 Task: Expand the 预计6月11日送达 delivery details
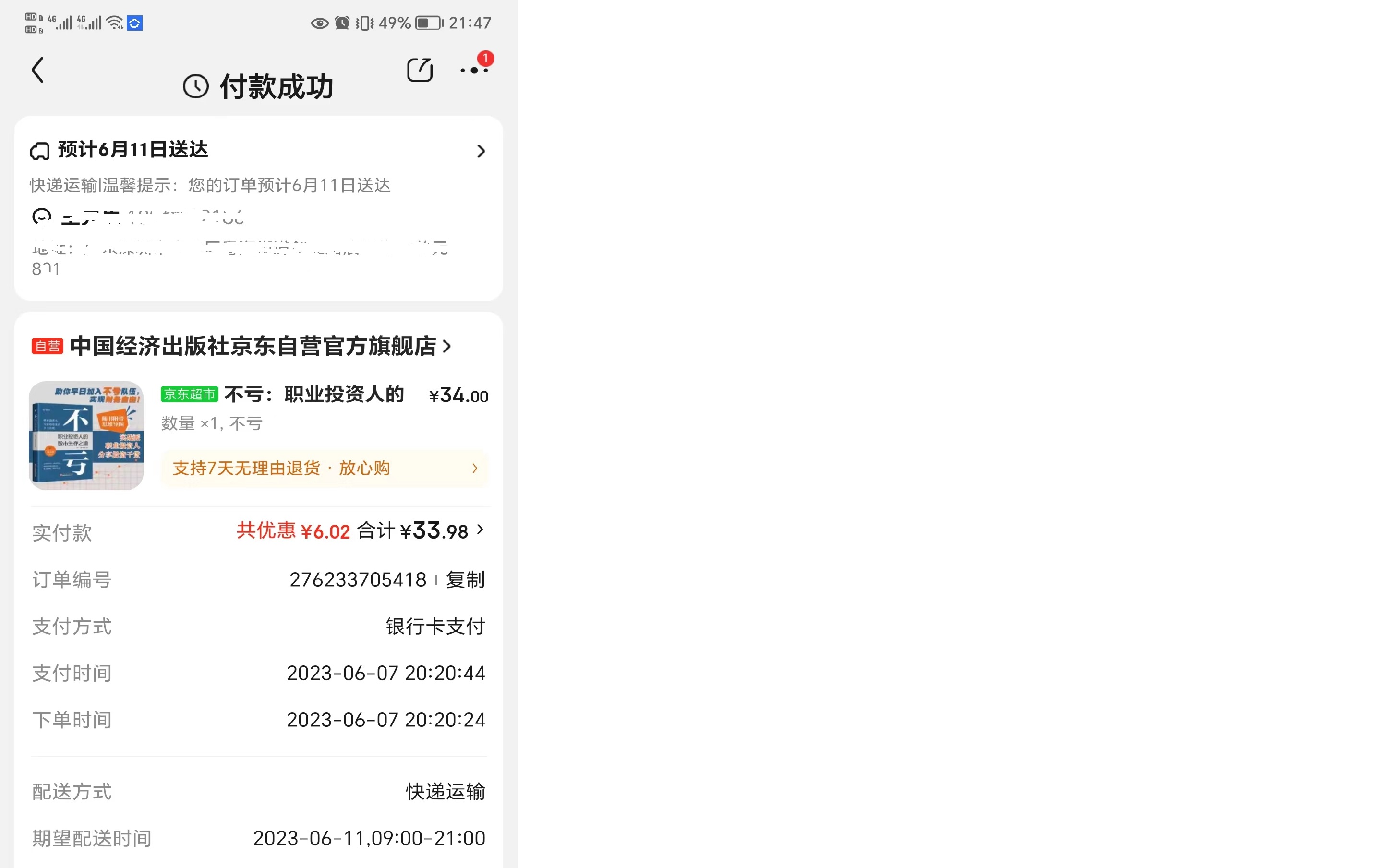click(481, 151)
